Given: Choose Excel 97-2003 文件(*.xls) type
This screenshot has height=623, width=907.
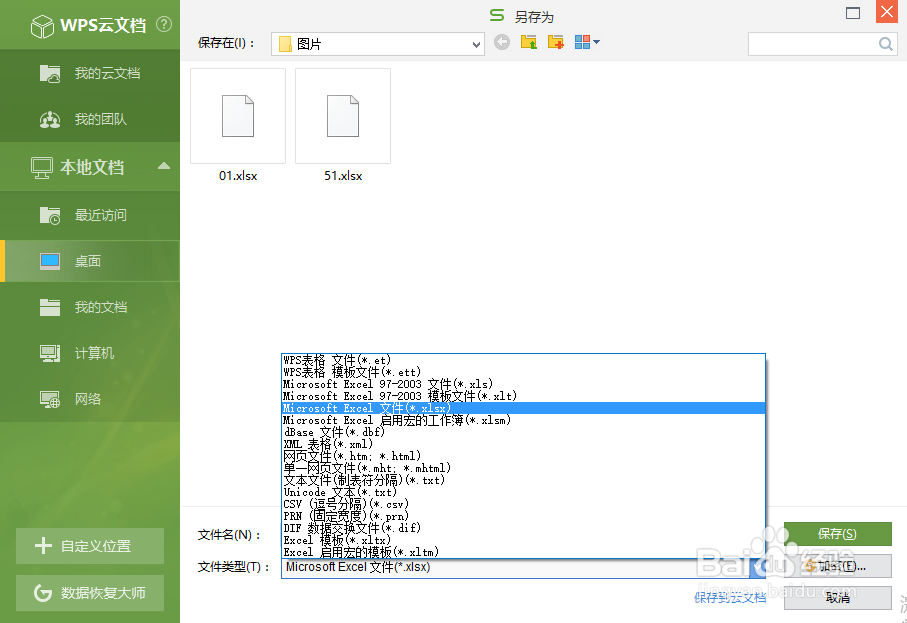Looking at the screenshot, I should (523, 384).
